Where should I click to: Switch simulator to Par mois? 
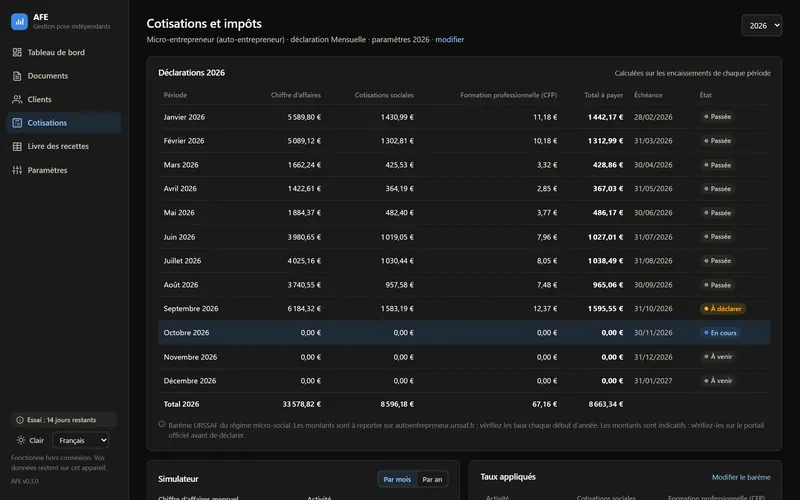pyautogui.click(x=397, y=480)
